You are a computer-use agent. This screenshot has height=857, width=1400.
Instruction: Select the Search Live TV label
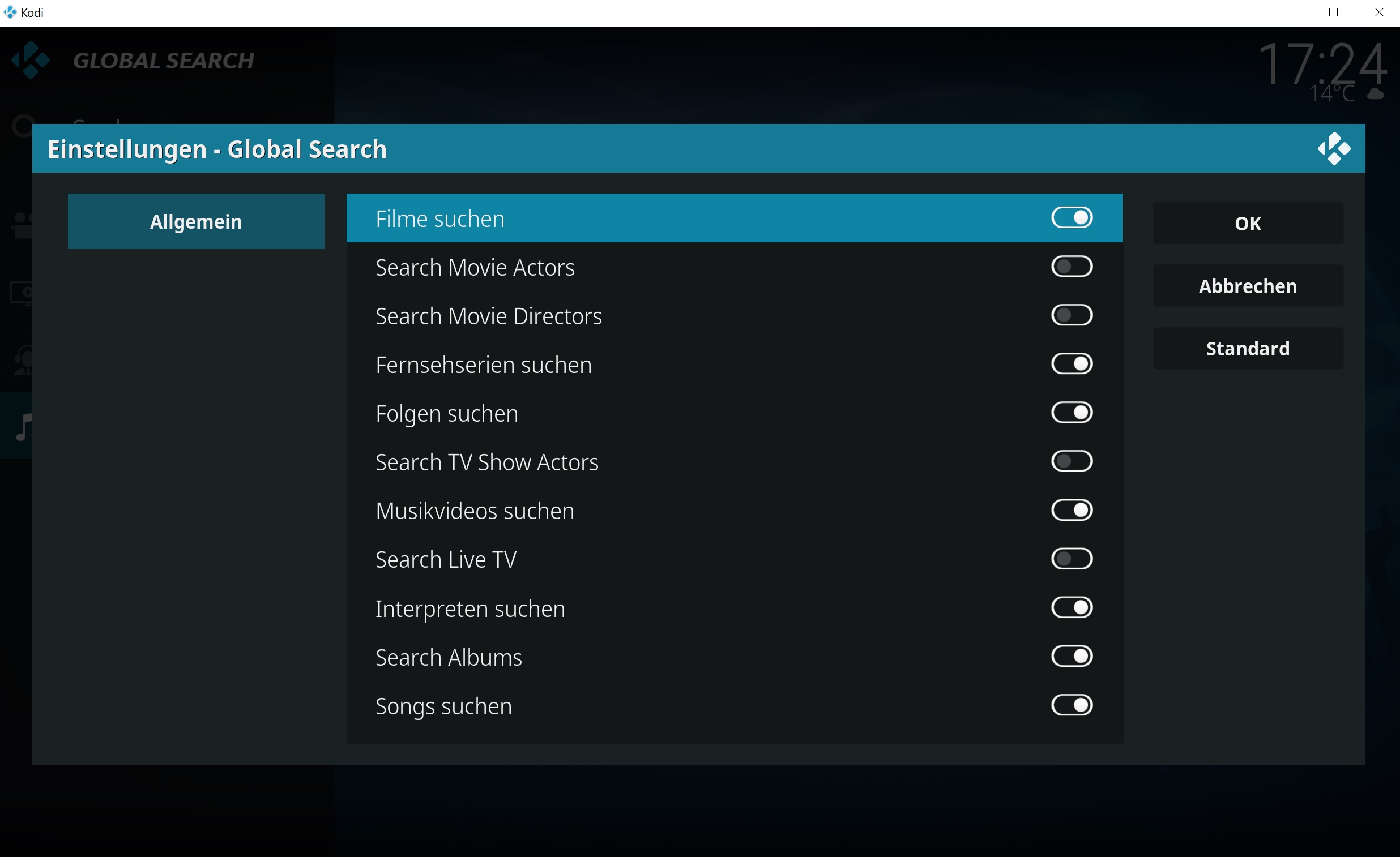(446, 560)
